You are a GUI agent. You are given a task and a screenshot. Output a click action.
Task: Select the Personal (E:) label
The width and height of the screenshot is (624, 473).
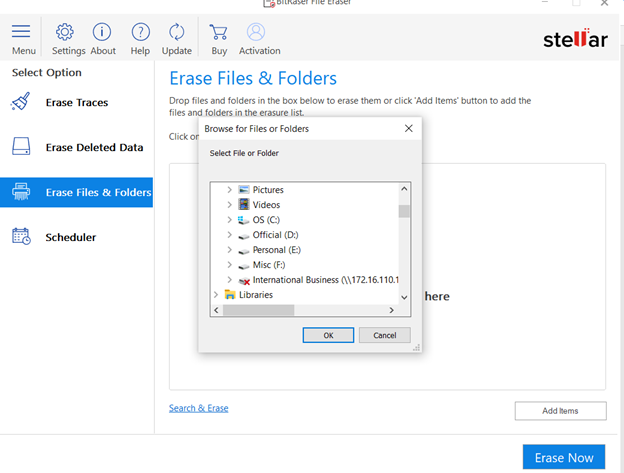click(277, 250)
